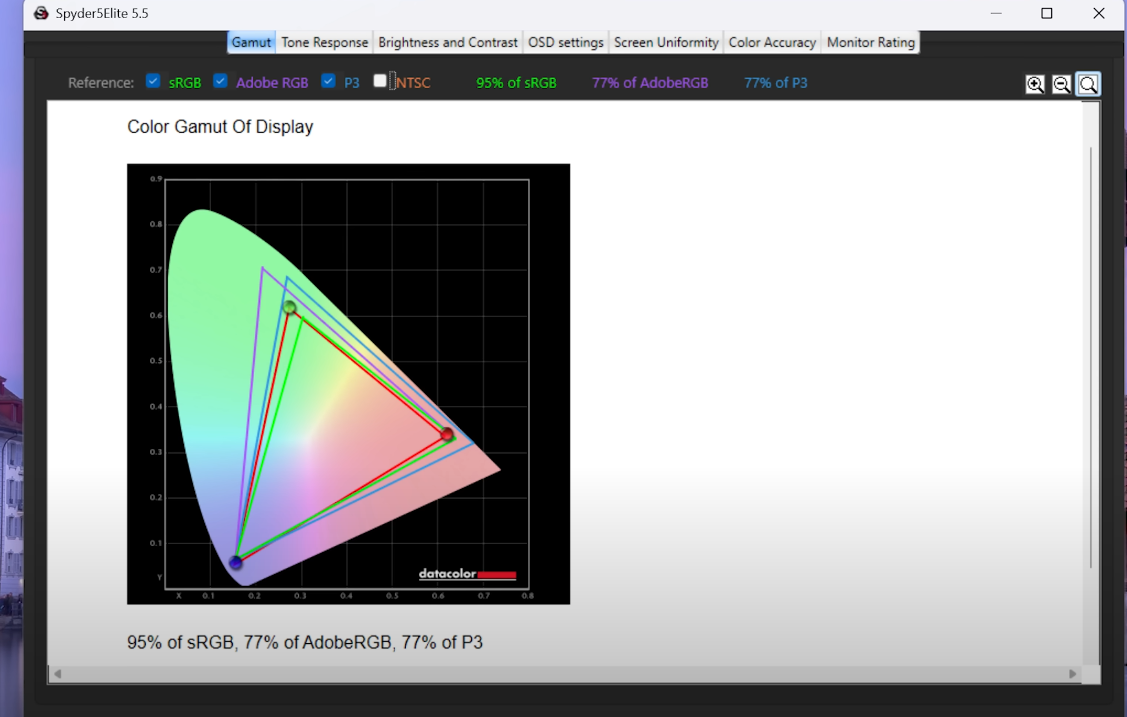Uncheck the sRGB reference checkbox
This screenshot has height=717, width=1127.
point(153,80)
